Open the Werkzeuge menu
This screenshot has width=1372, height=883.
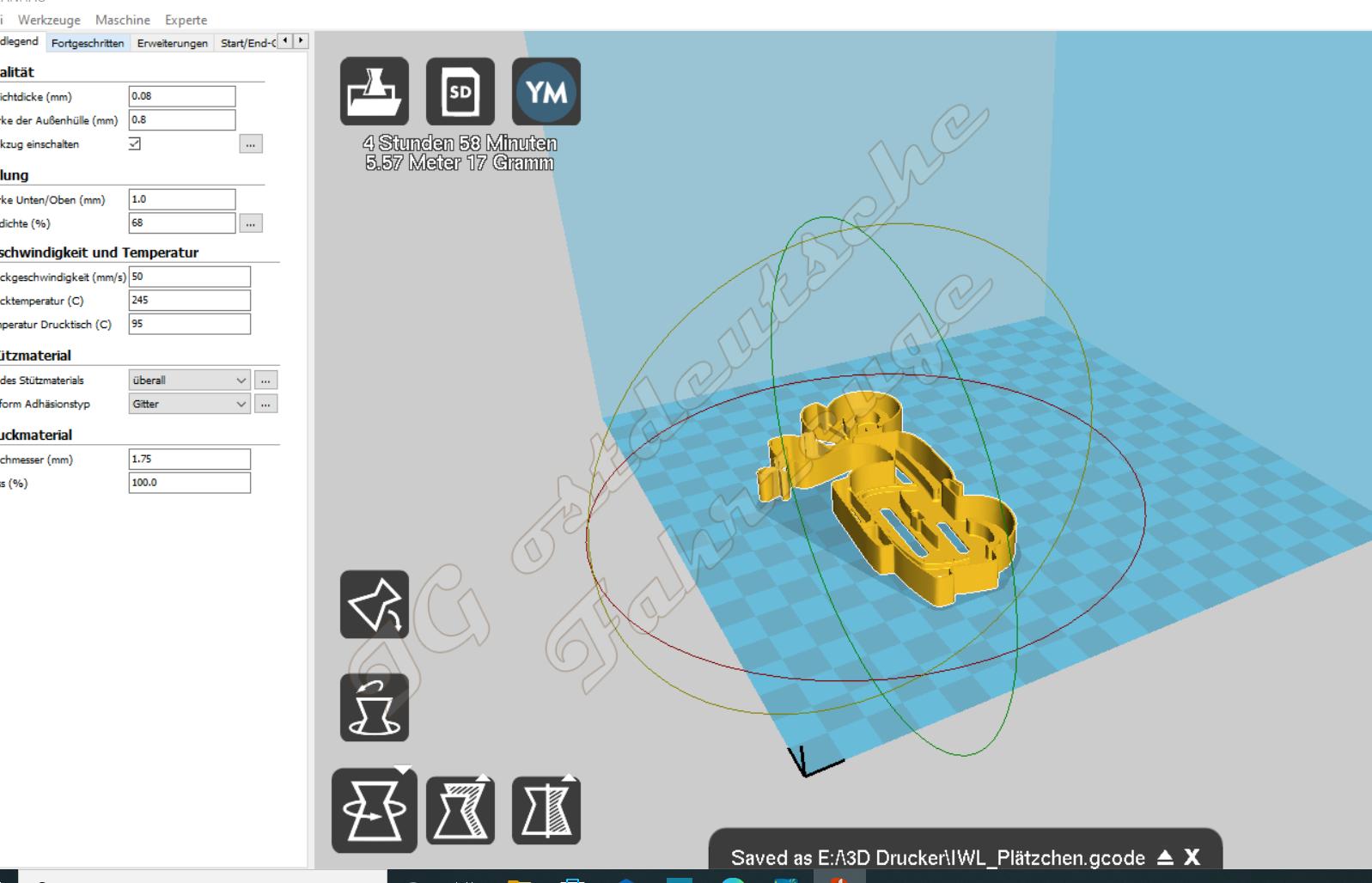[49, 20]
